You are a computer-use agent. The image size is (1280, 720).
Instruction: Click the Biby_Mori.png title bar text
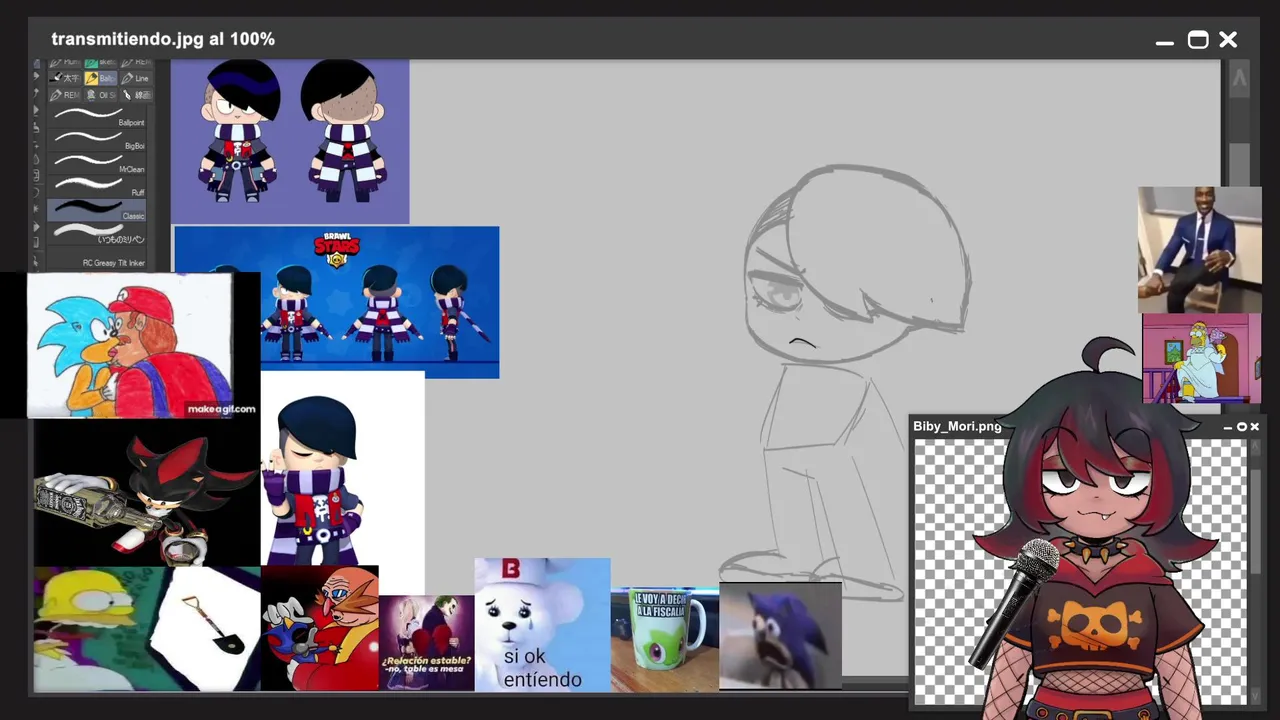[957, 426]
